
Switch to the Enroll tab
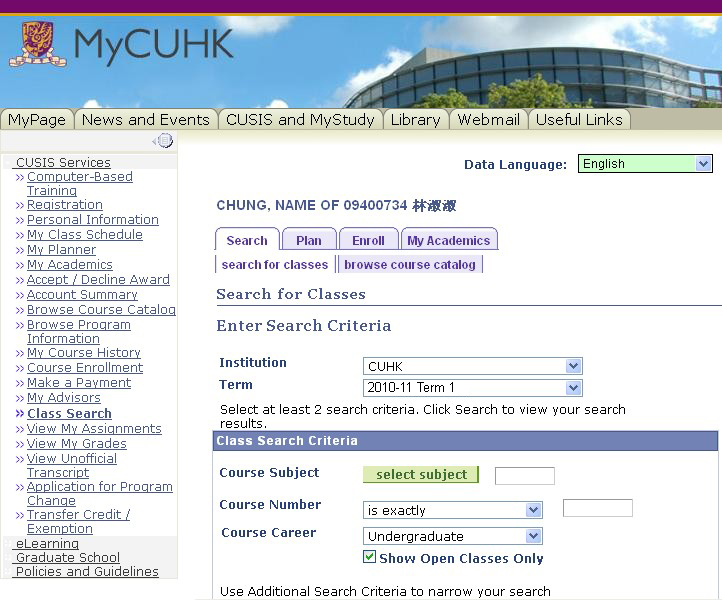coord(368,240)
